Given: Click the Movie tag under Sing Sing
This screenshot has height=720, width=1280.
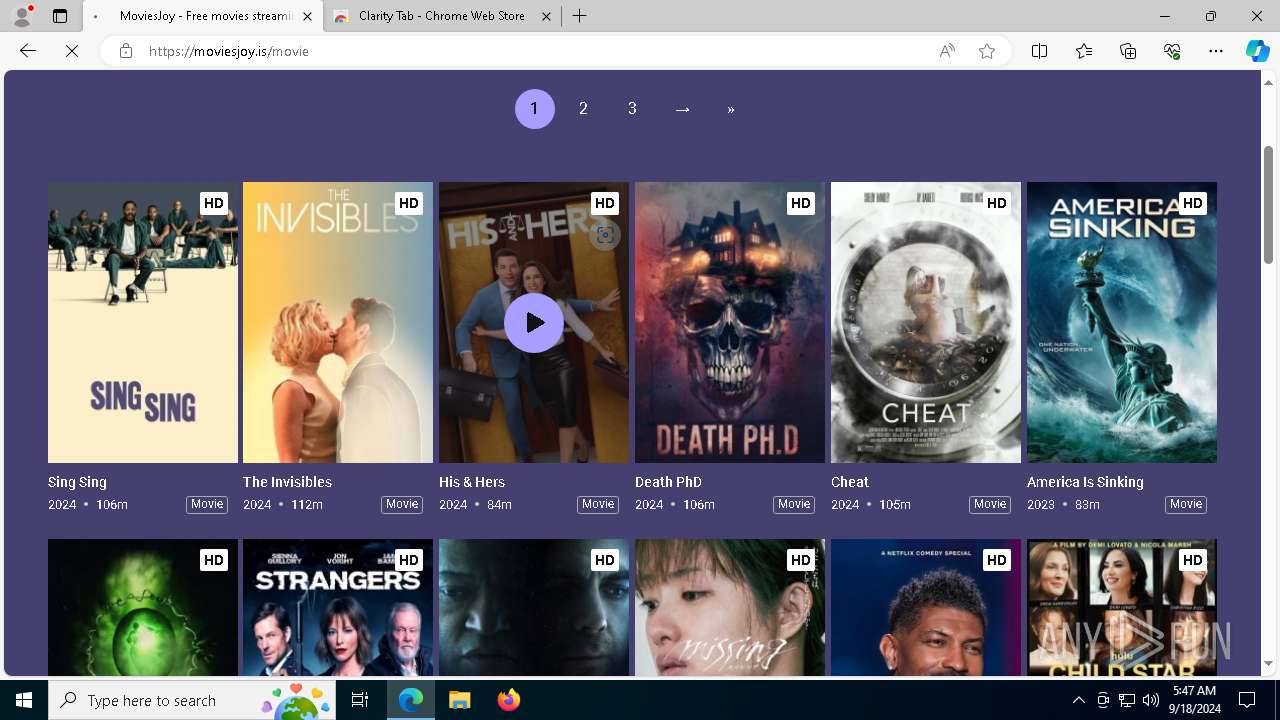Looking at the screenshot, I should (x=207, y=504).
